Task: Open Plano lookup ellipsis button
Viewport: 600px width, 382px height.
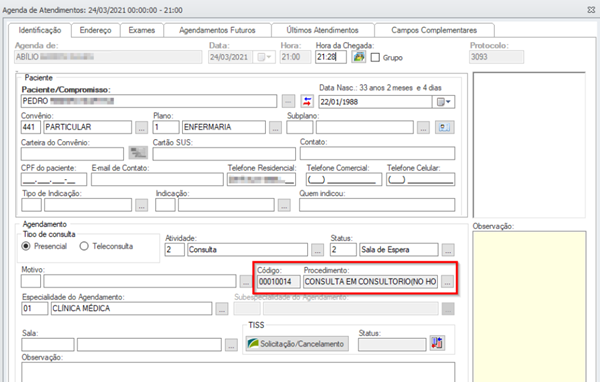Action: click(275, 127)
